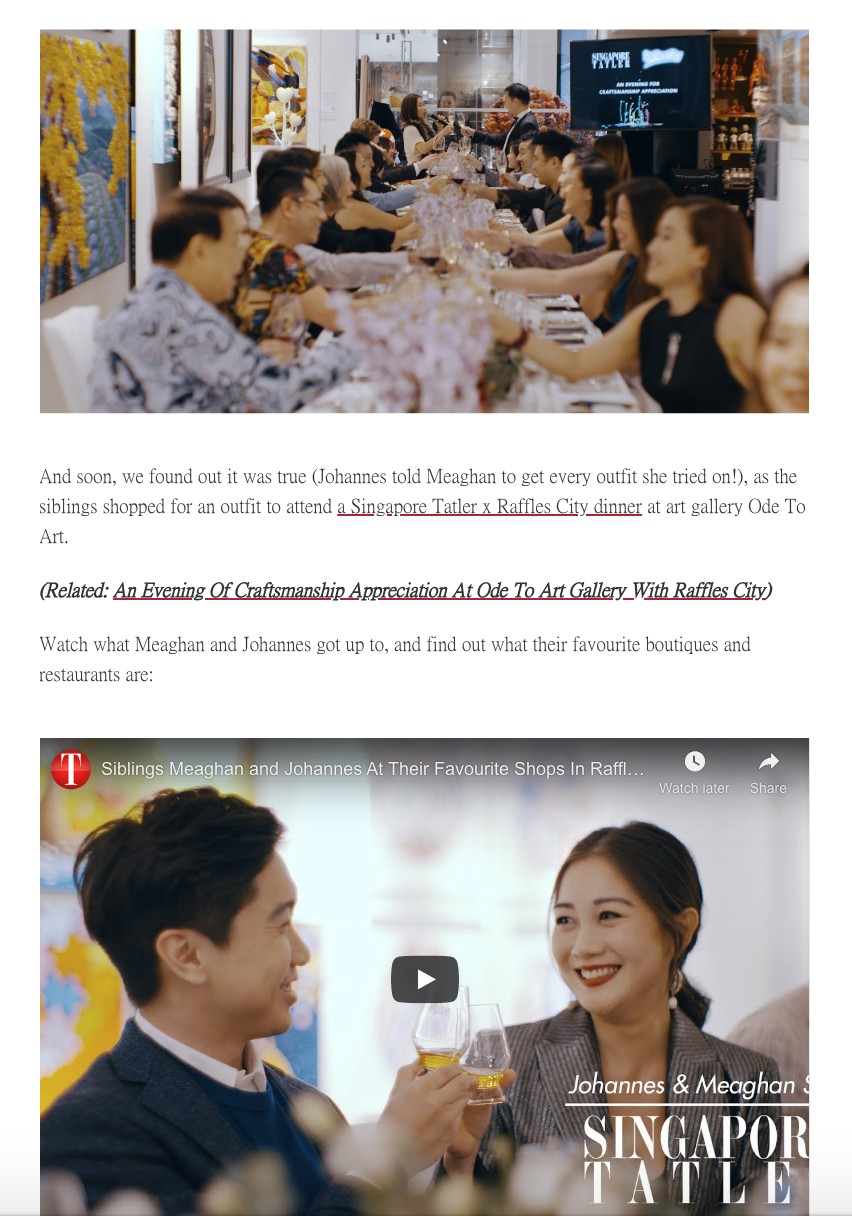Click the 'Watch what Meaghan and Johannes' paragraph
The width and height of the screenshot is (852, 1216).
395,660
